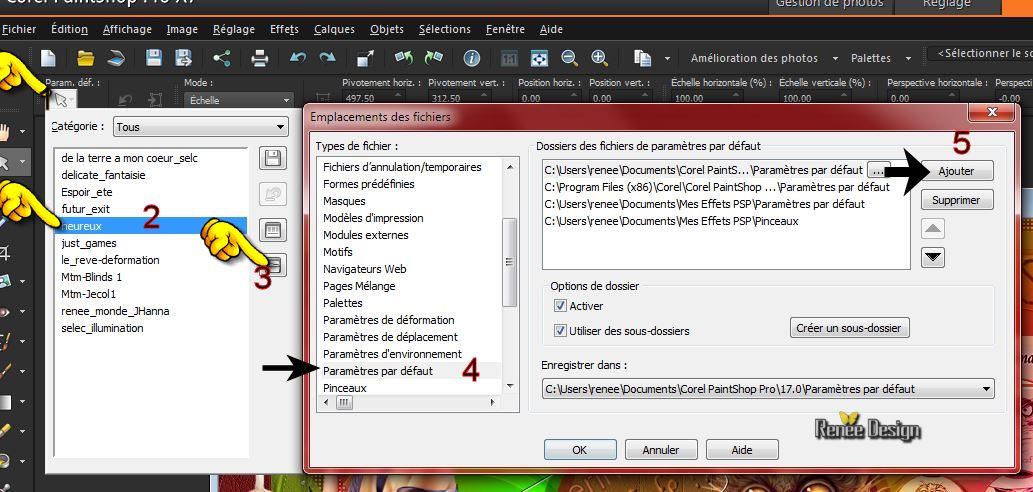This screenshot has height=492, width=1033.
Task: Select Paramètres par défaut in file types
Action: (x=410, y=371)
